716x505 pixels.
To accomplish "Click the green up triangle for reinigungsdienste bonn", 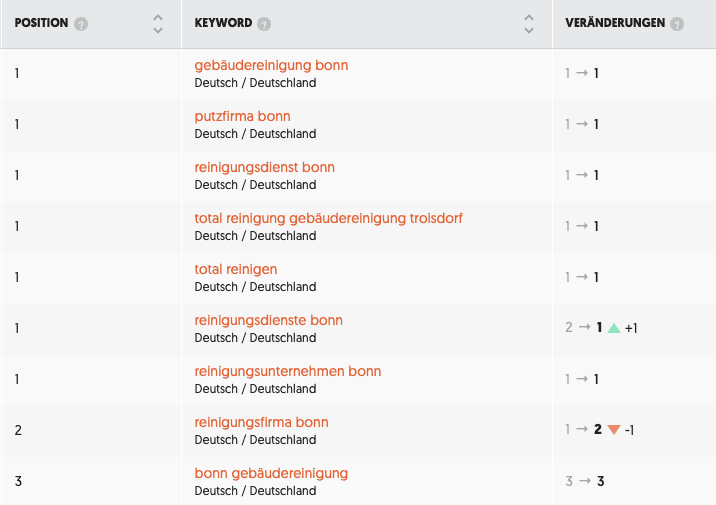I will tap(614, 328).
